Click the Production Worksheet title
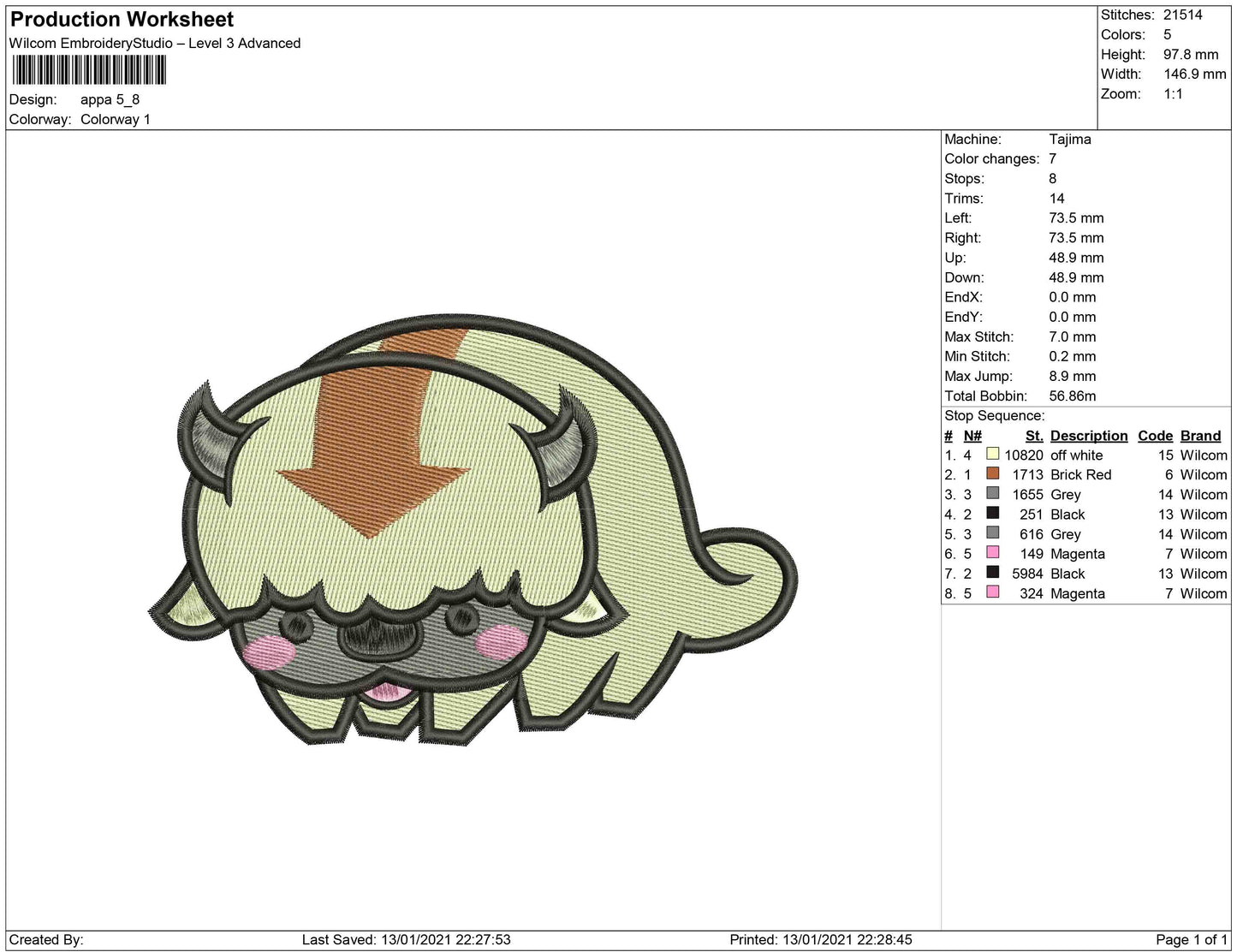The width and height of the screenshot is (1237, 952). [x=122, y=20]
